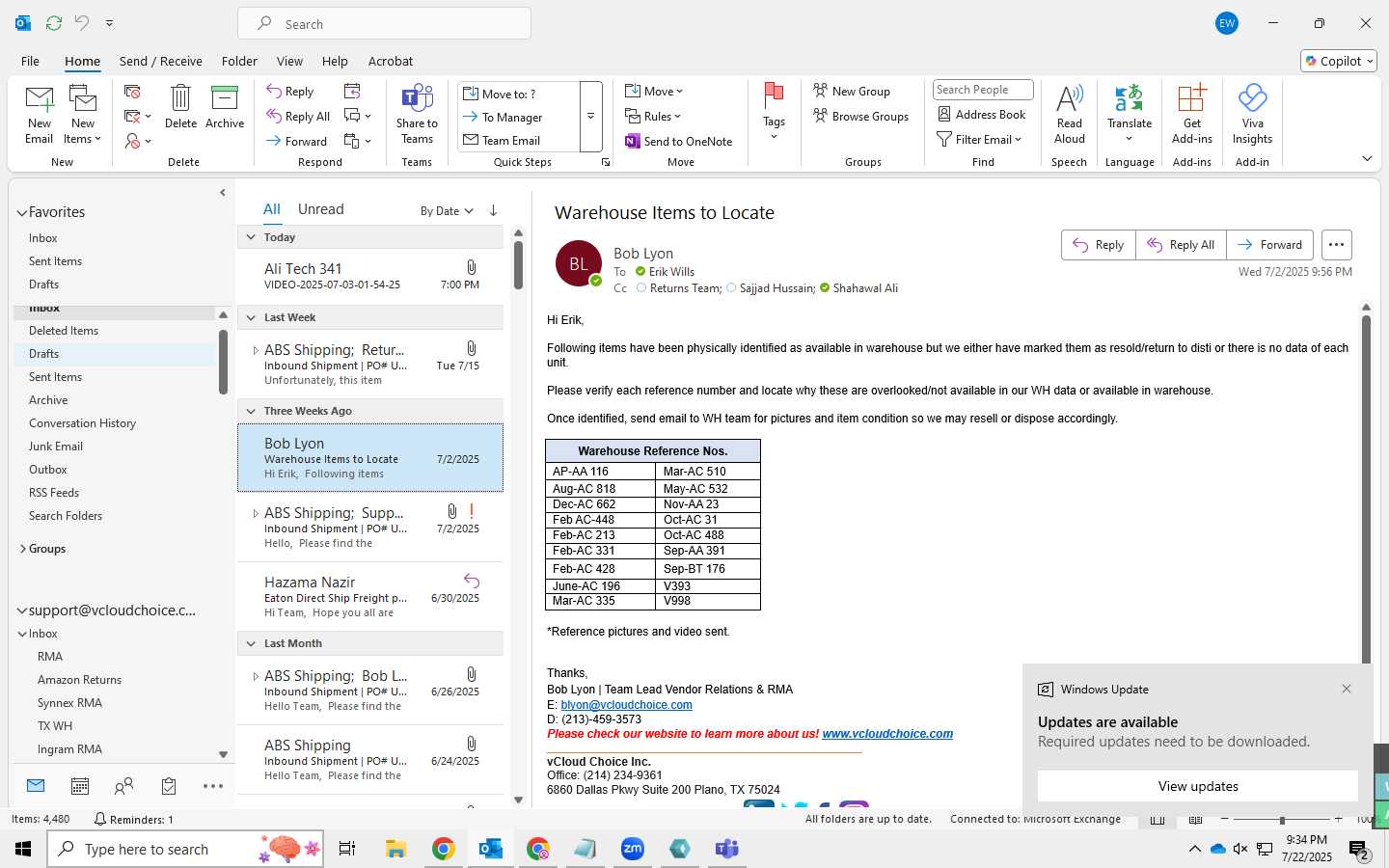Send to OneNote
The height and width of the screenshot is (868, 1389).
point(679,142)
